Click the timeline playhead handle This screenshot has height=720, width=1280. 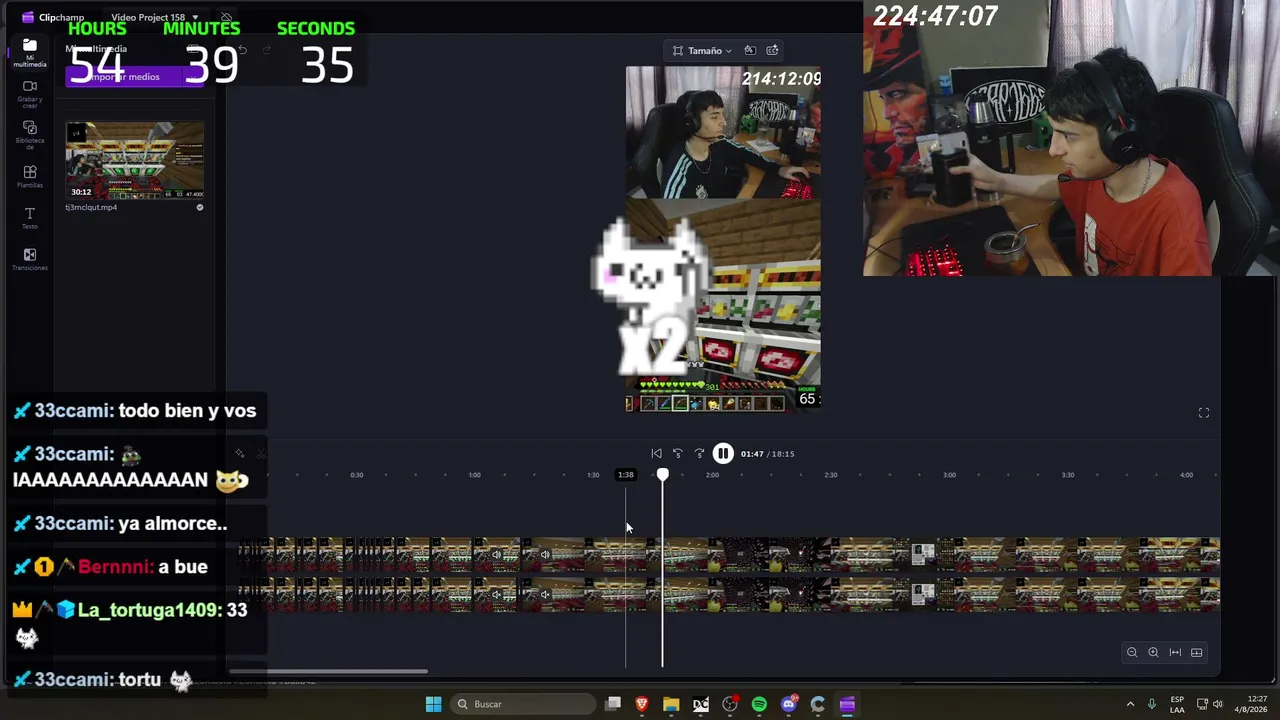click(662, 475)
